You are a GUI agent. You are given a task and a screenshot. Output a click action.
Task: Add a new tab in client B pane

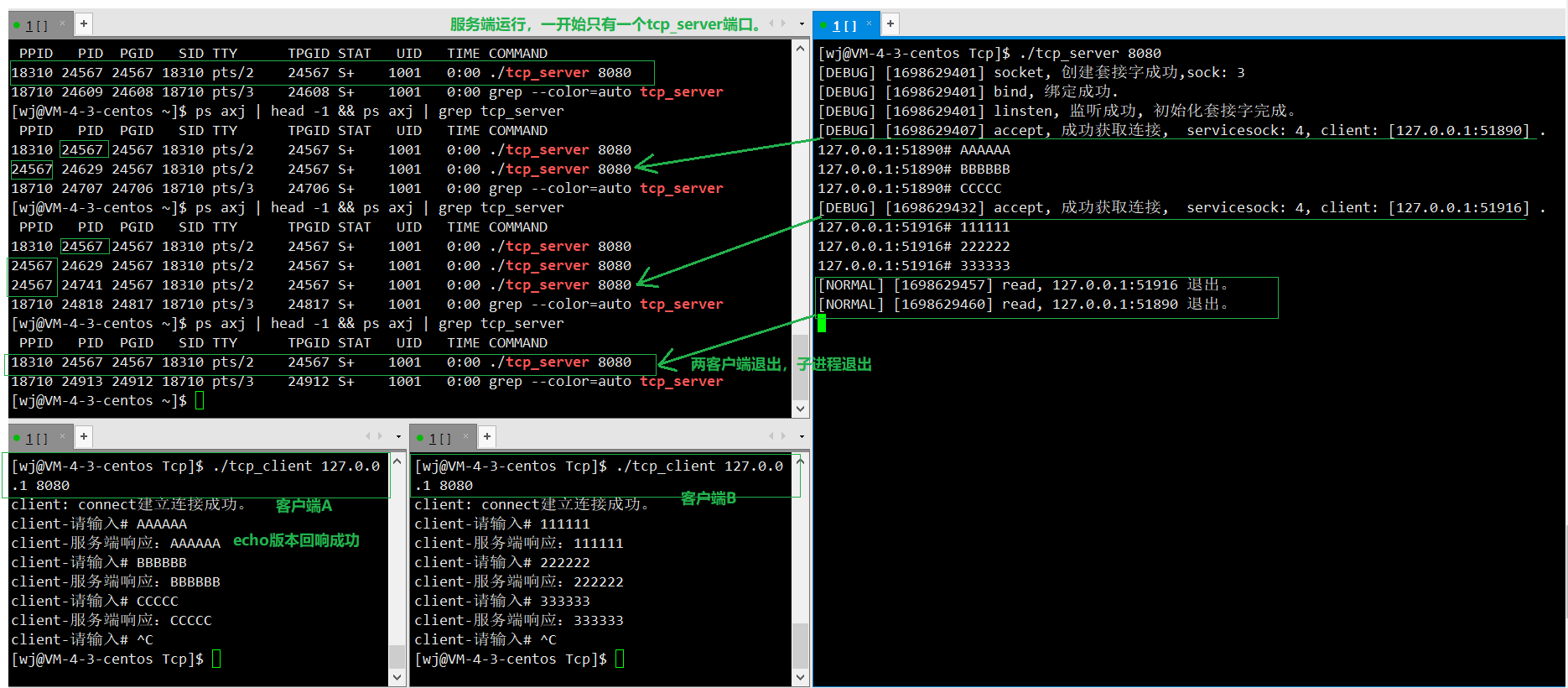click(487, 436)
